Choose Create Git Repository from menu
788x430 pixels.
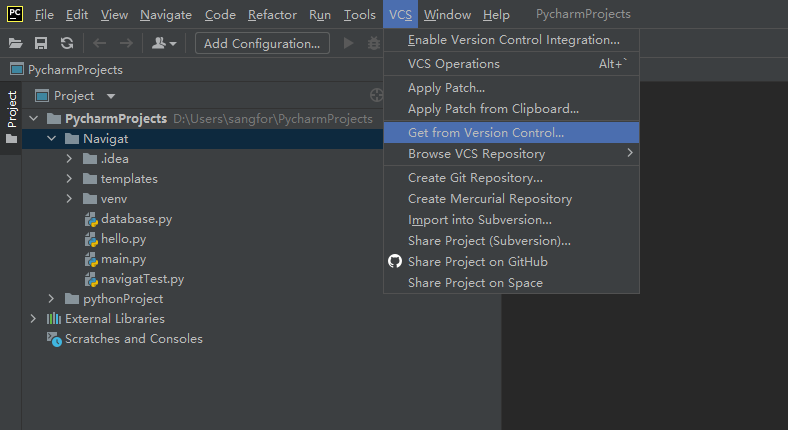pyautogui.click(x=475, y=178)
